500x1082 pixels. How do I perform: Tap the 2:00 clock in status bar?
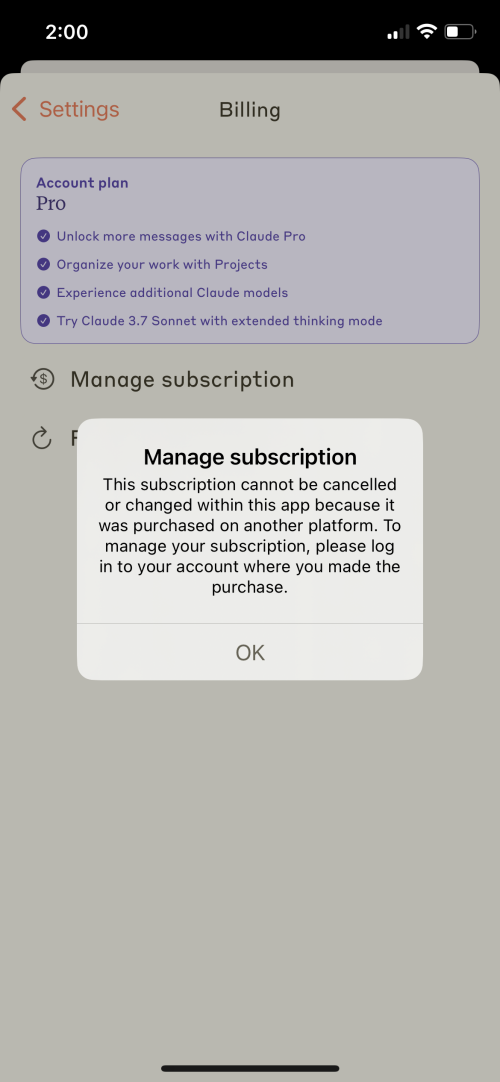click(x=66, y=32)
